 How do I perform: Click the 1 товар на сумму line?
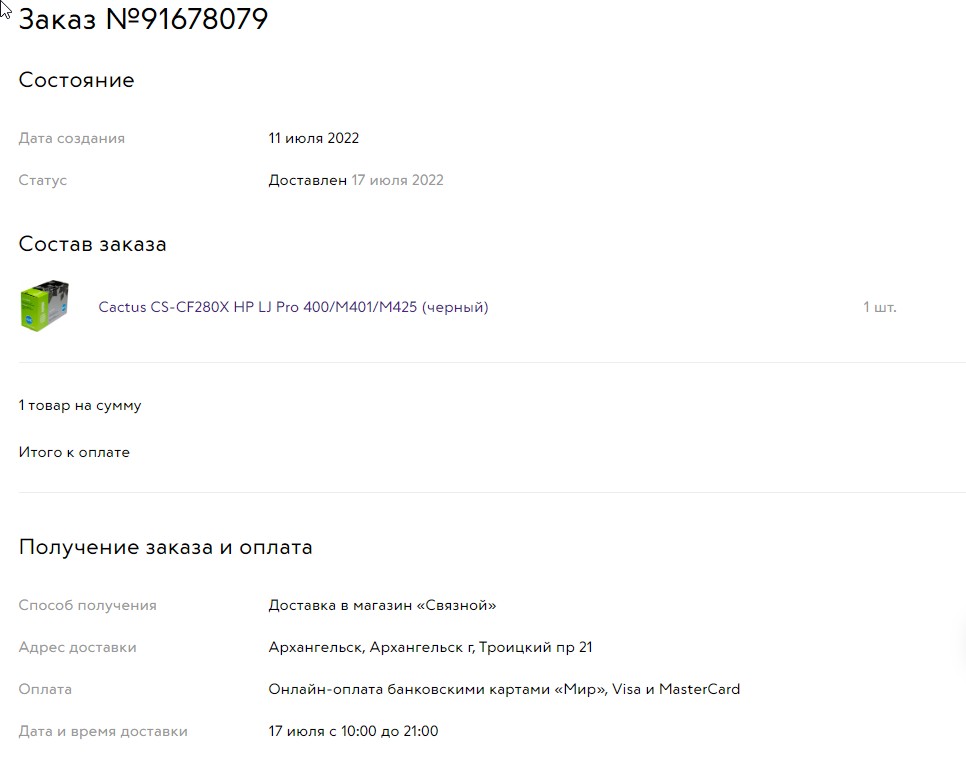(80, 405)
